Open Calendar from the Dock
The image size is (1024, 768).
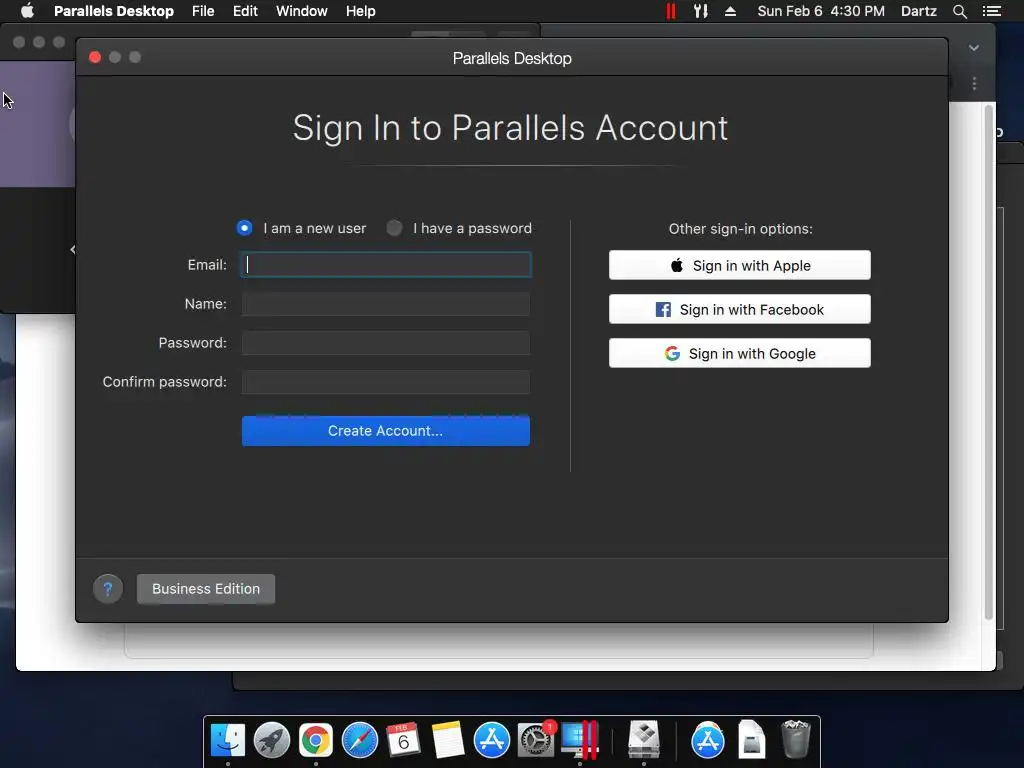[x=404, y=741]
